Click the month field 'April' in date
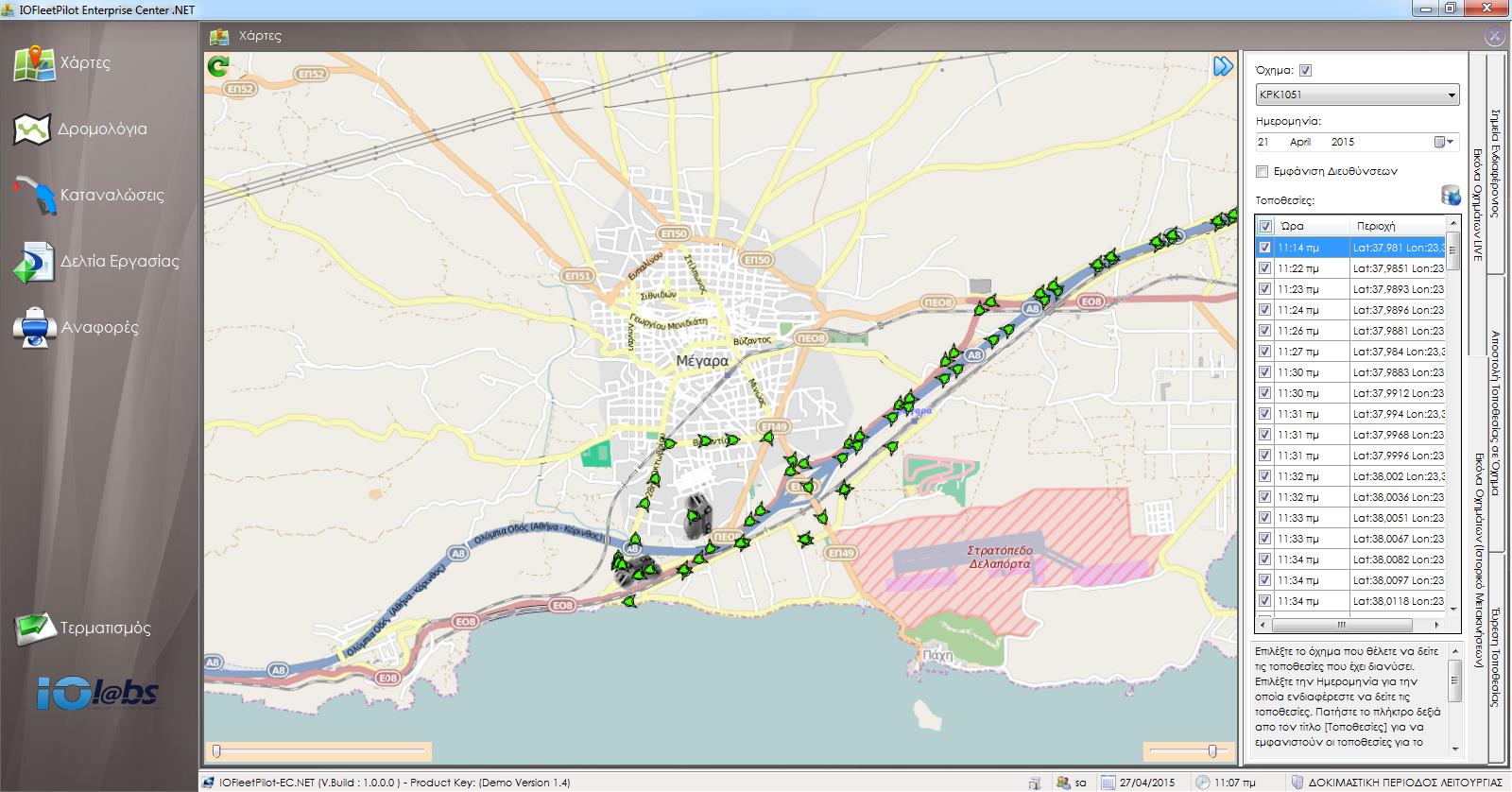The width and height of the screenshot is (1512, 792). click(x=1300, y=142)
